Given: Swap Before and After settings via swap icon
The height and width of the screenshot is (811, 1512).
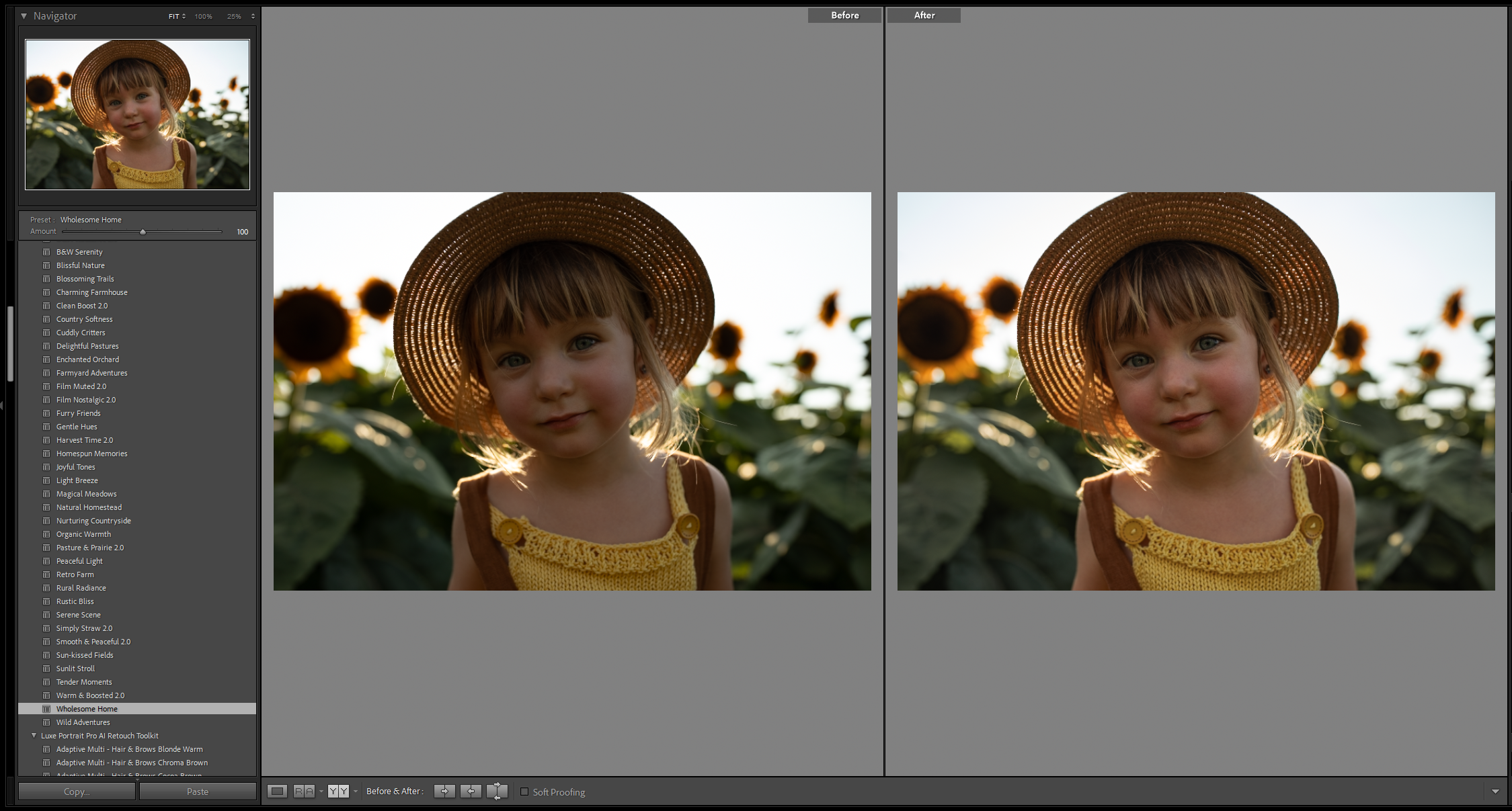Looking at the screenshot, I should (x=498, y=791).
